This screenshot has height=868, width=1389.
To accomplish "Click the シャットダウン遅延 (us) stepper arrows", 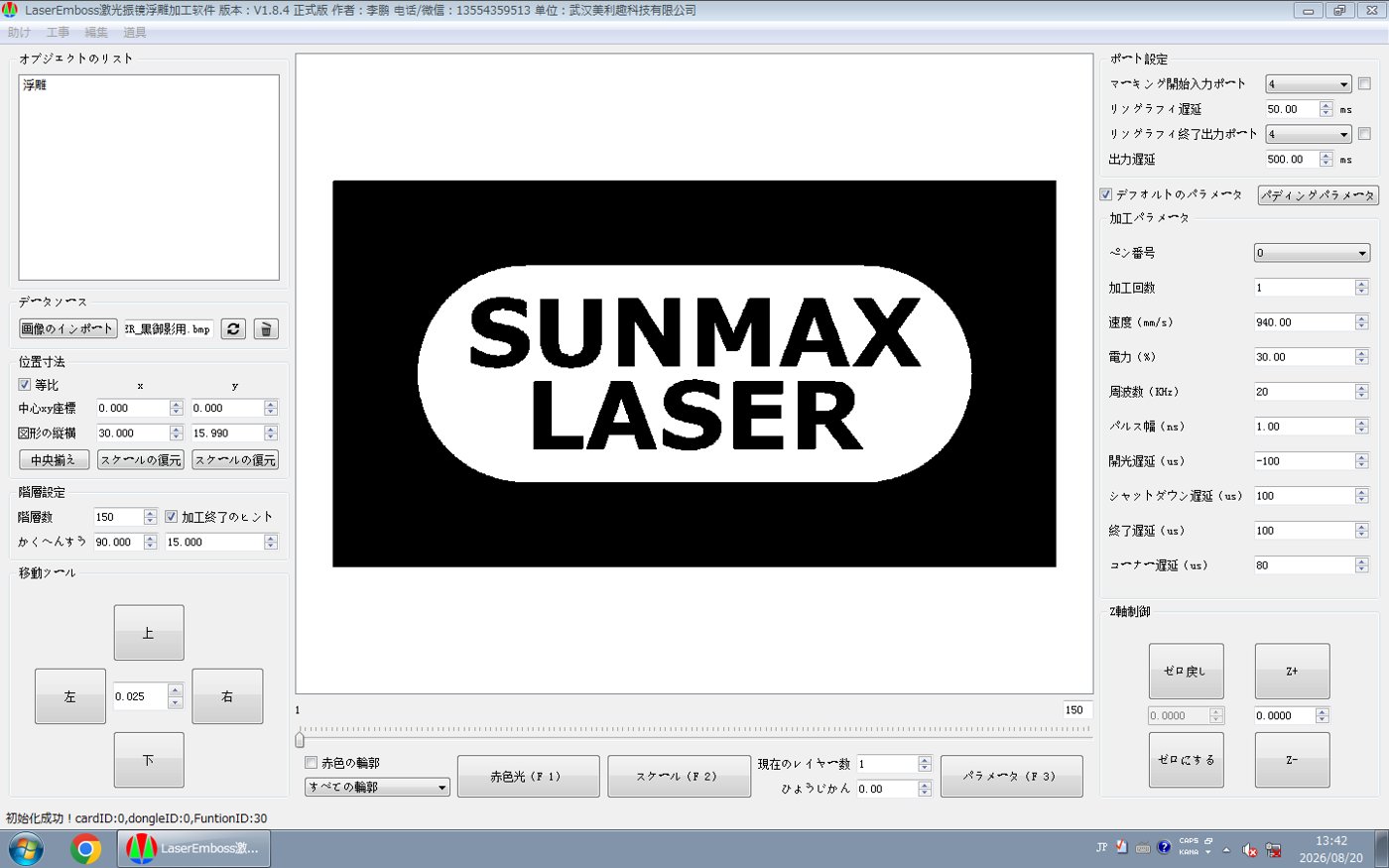I will pyautogui.click(x=1361, y=496).
